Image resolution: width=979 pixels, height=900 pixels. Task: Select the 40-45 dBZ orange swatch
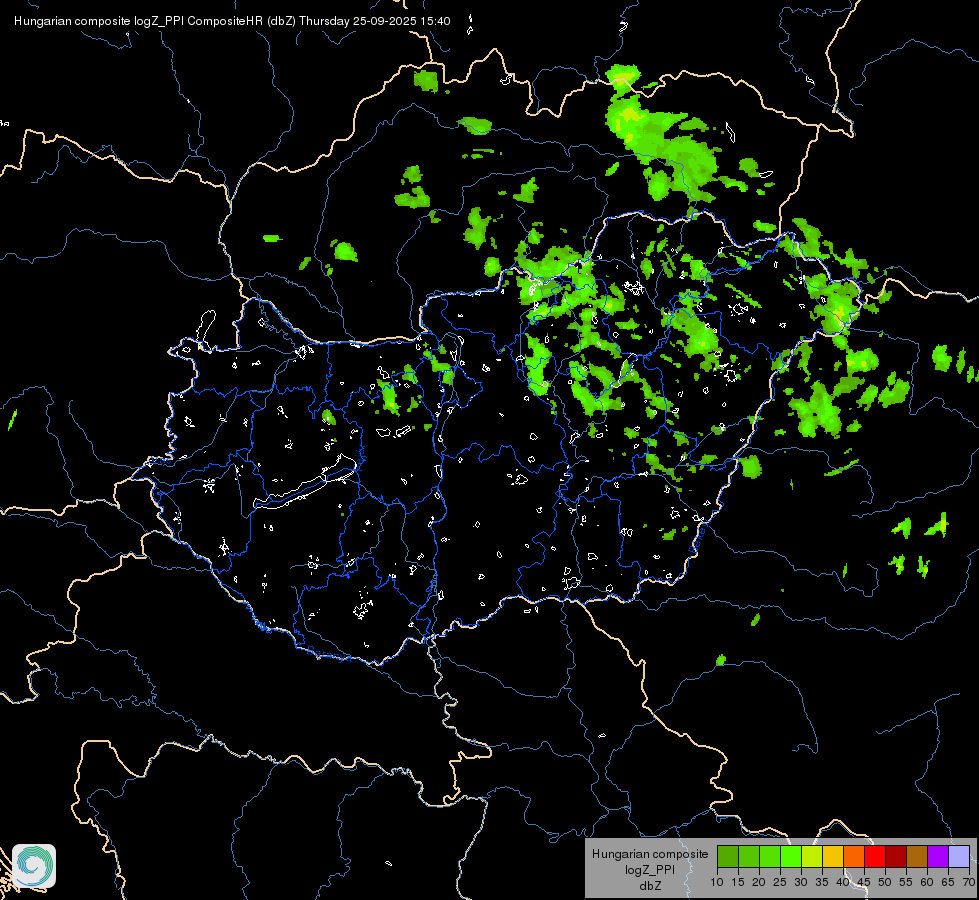854,856
